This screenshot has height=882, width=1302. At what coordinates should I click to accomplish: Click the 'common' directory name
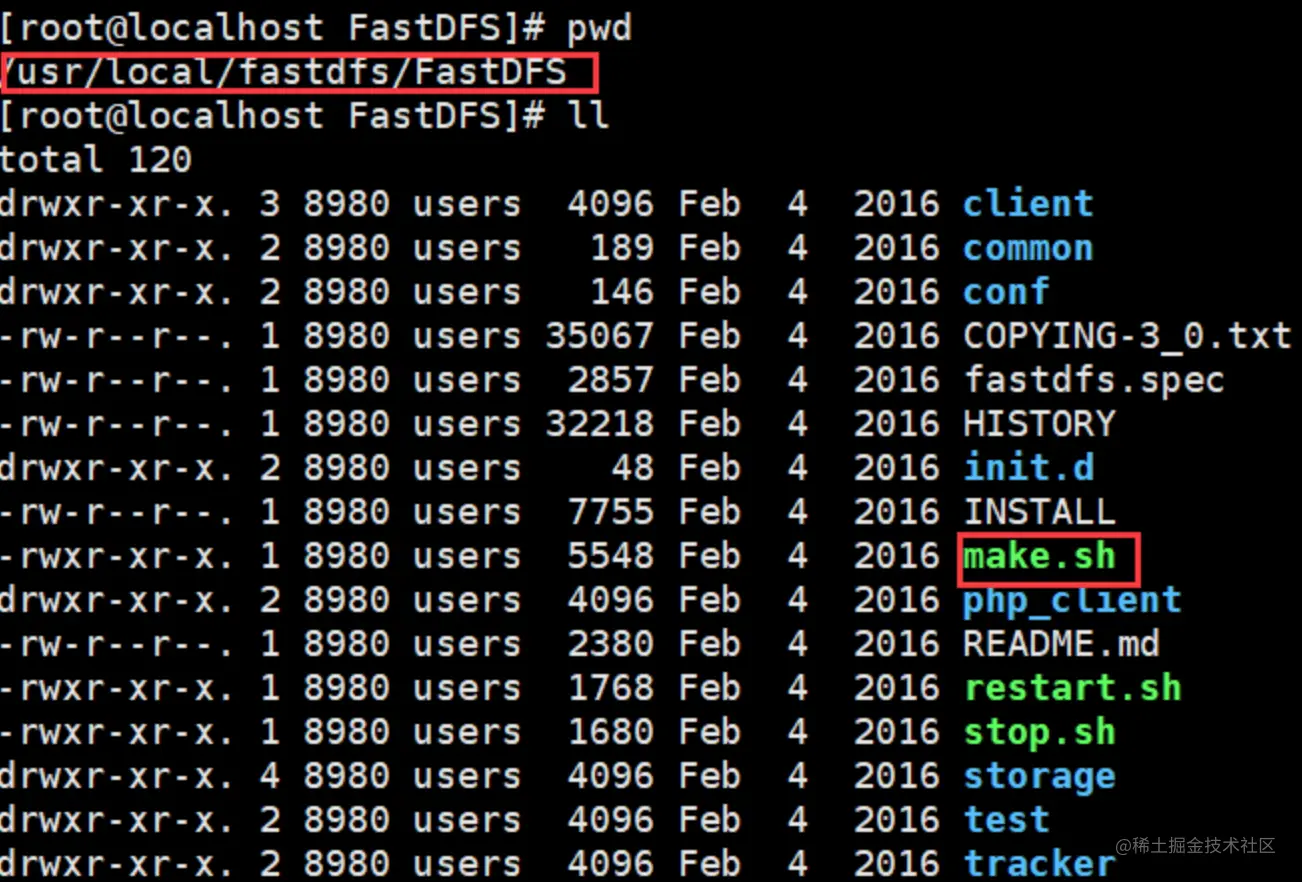pos(1028,248)
